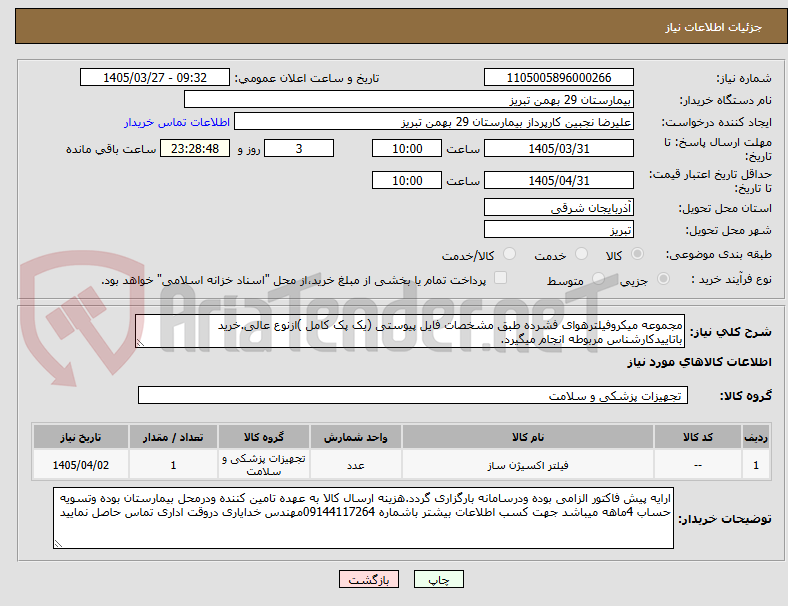Click the delivery province field آذربایجان شرقی
Screen dimensions: 788x606
[x=559, y=207]
